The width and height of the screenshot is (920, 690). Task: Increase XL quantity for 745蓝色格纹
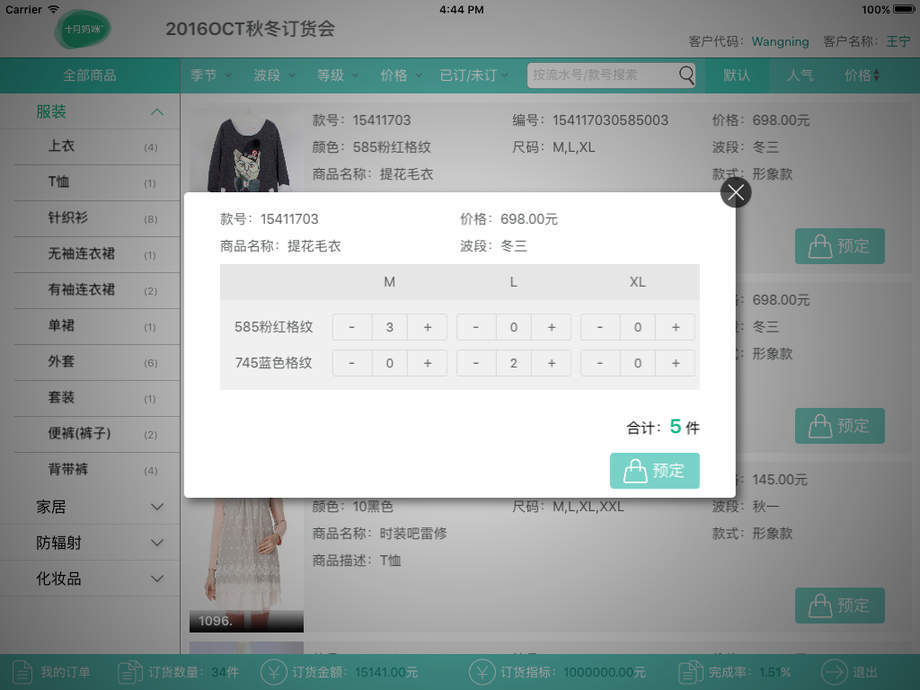(675, 363)
